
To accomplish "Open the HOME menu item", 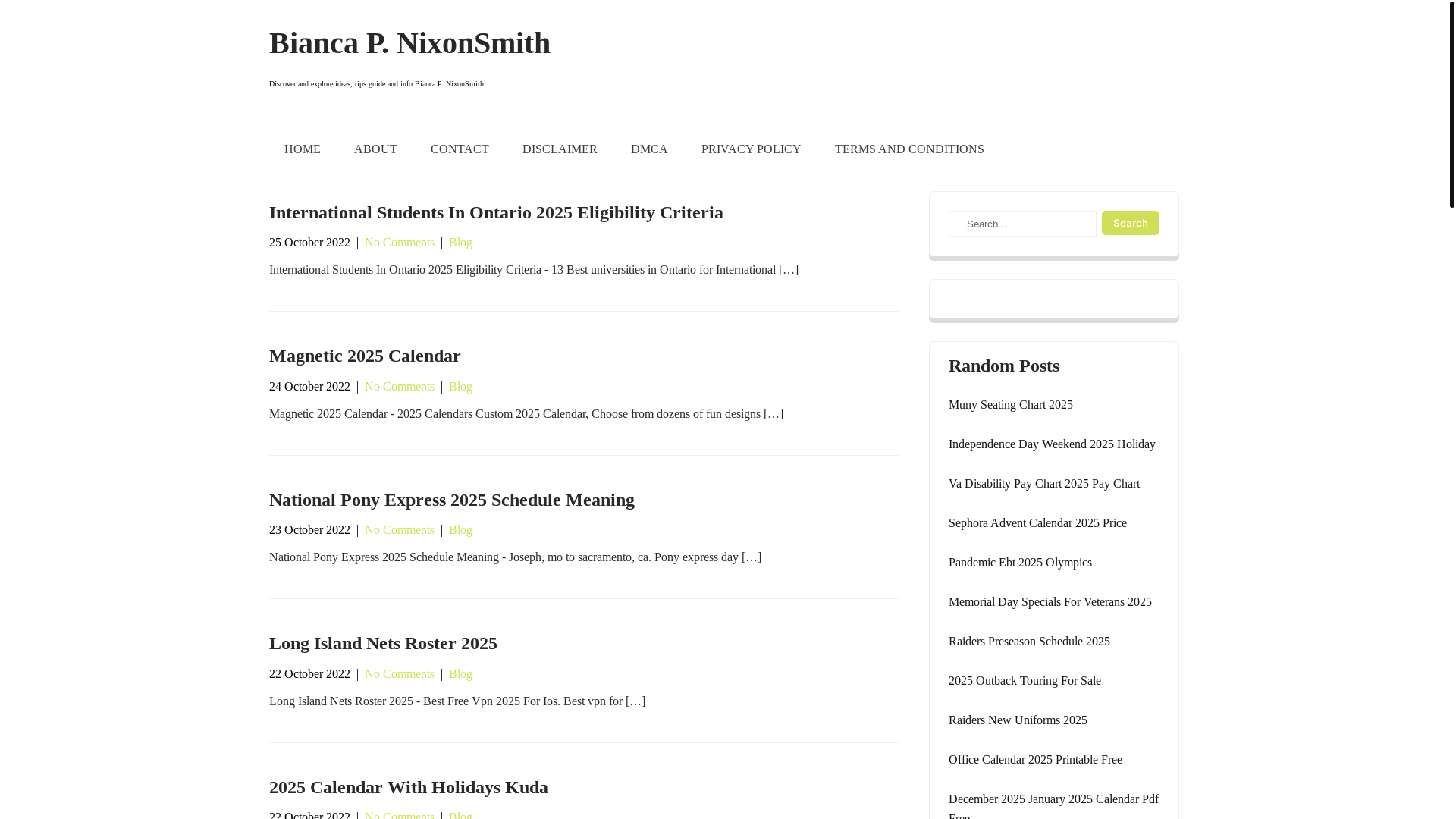I will [x=302, y=149].
